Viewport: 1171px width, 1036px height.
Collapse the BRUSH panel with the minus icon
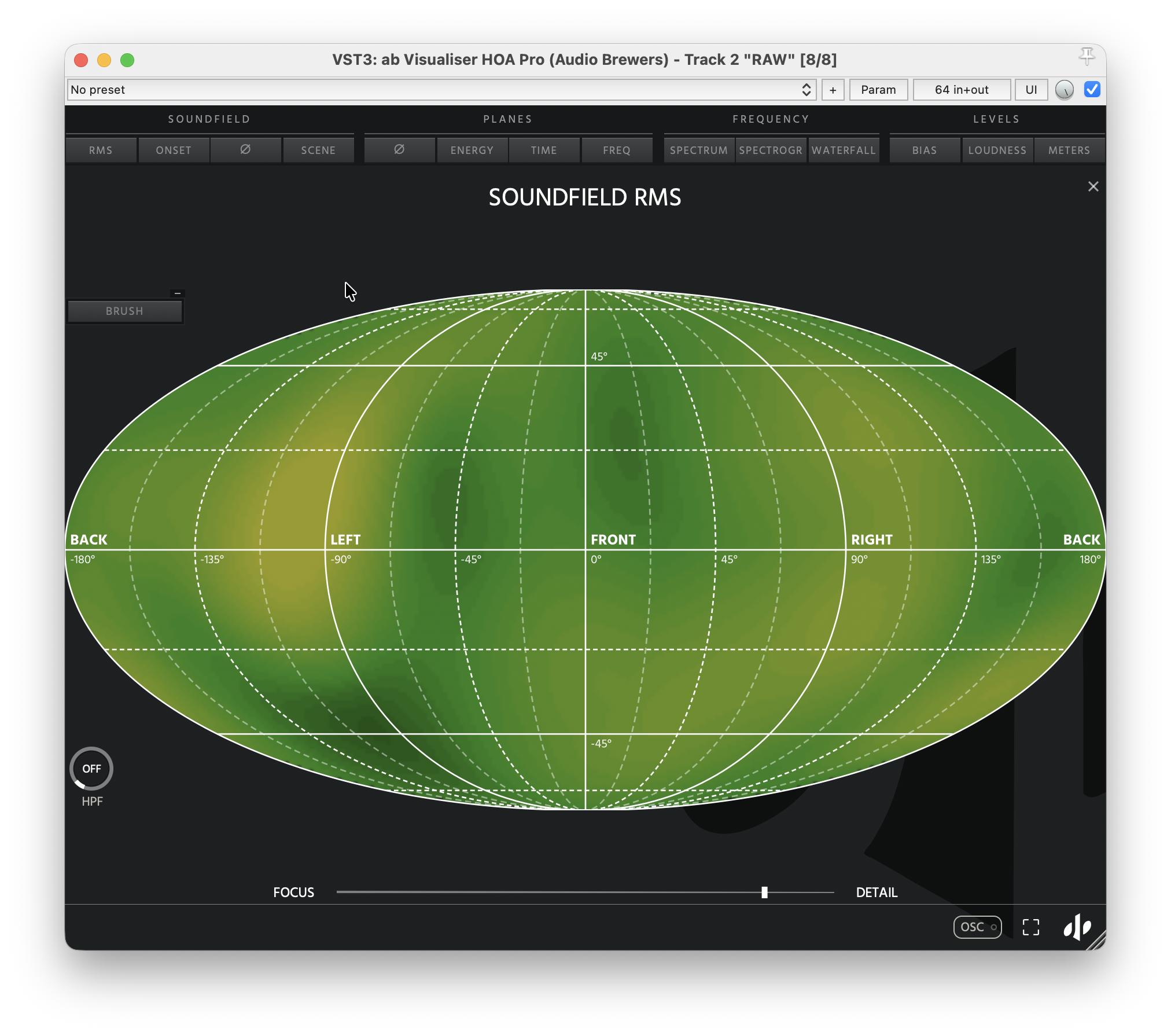pyautogui.click(x=178, y=293)
